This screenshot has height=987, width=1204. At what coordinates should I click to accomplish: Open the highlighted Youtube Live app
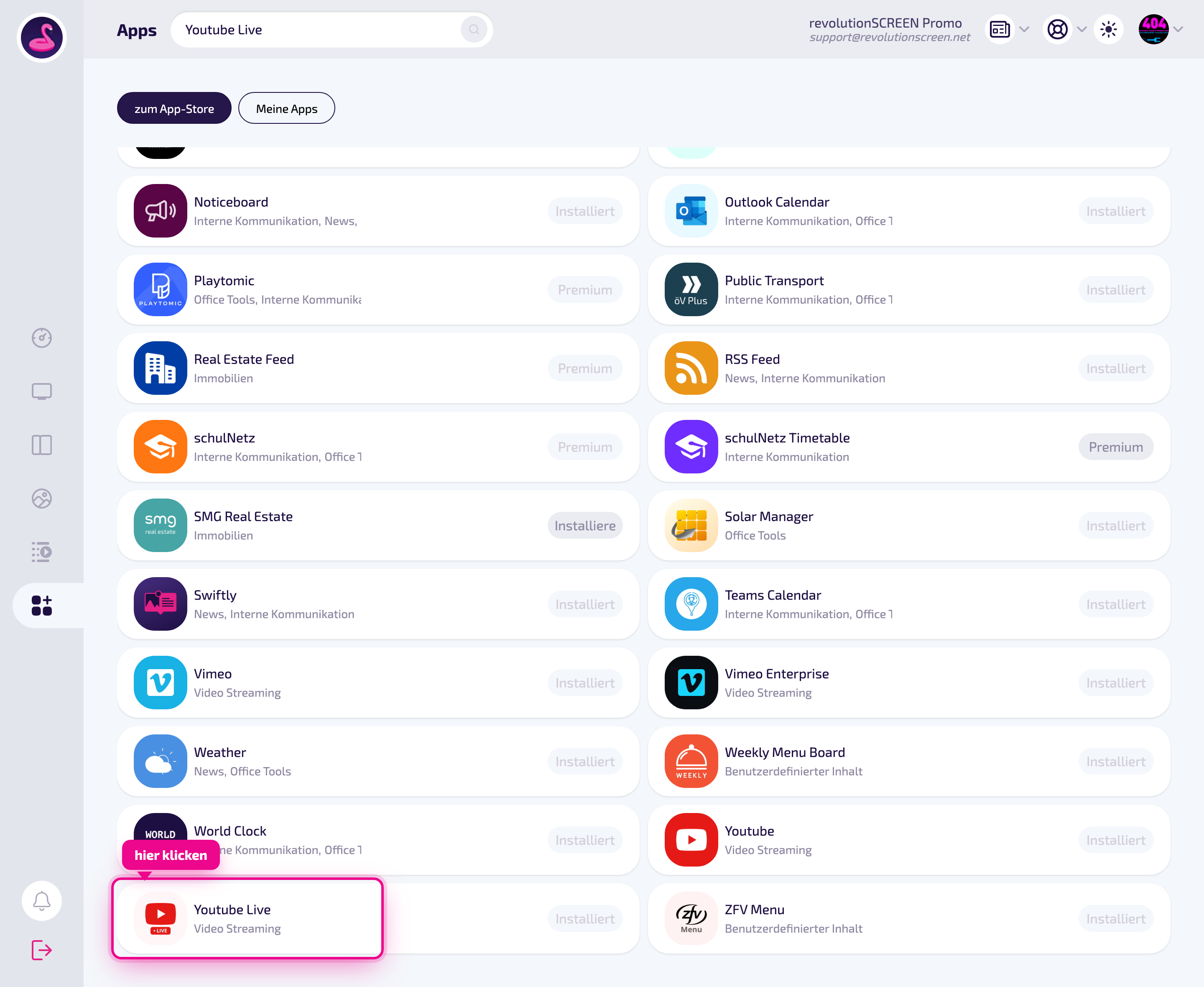(248, 918)
